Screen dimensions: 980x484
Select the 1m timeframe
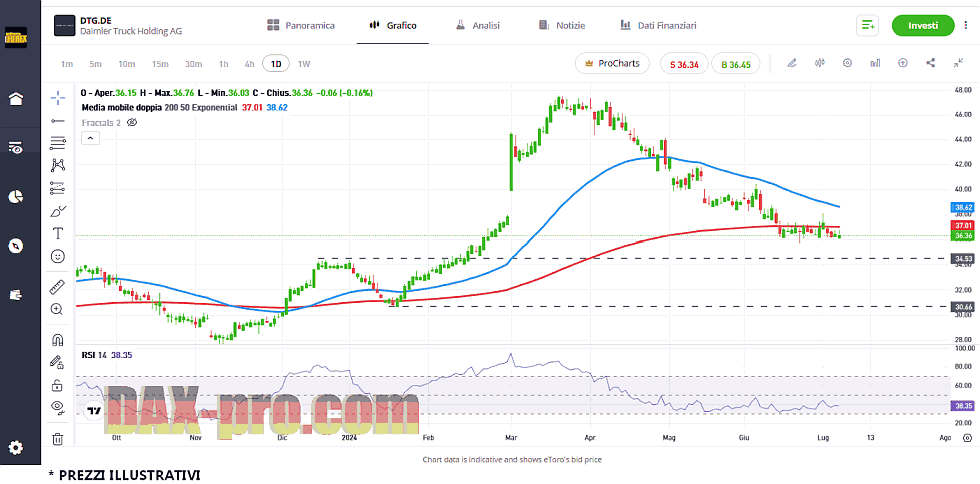(x=67, y=64)
